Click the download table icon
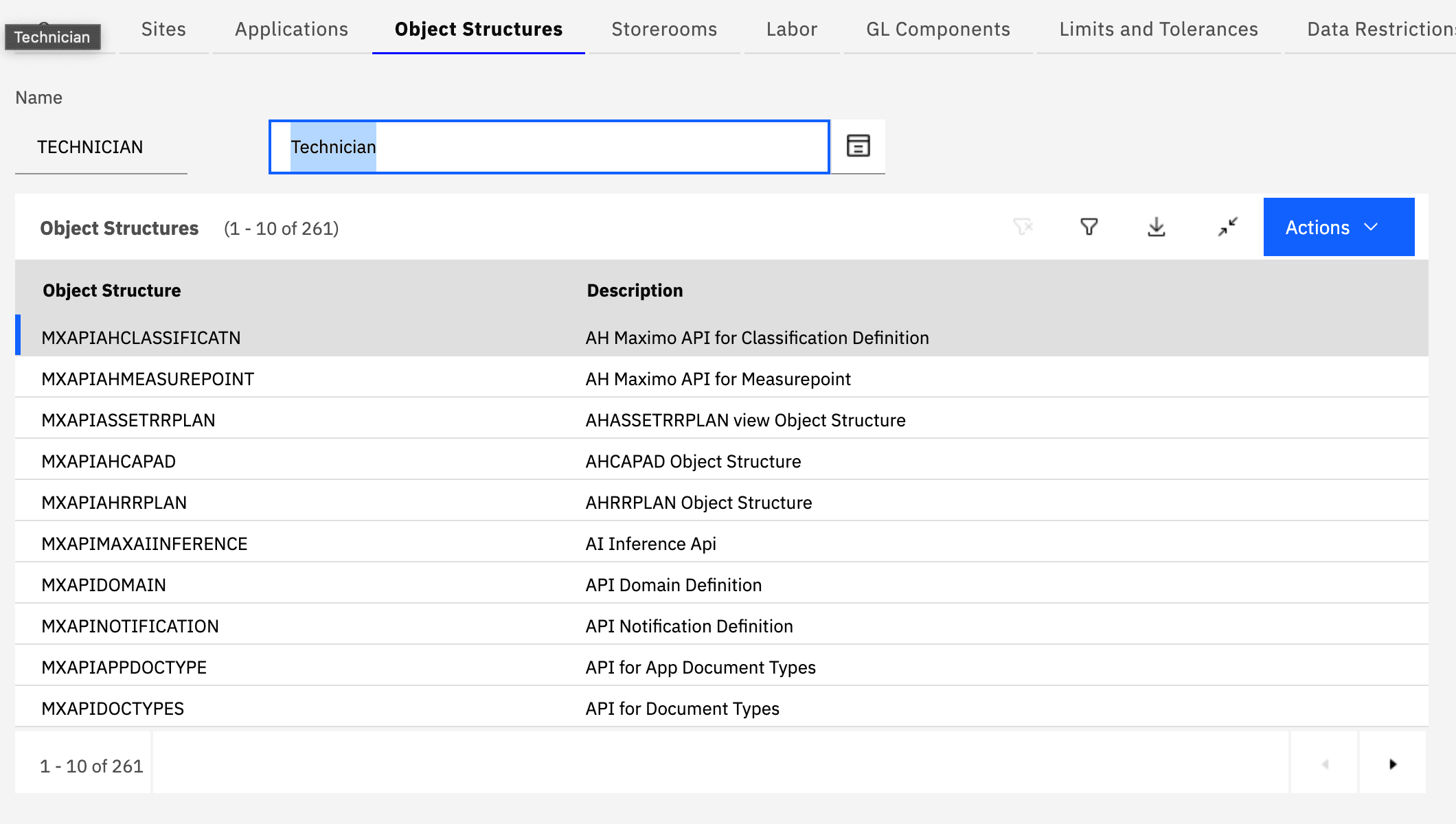The width and height of the screenshot is (1456, 824). (1157, 227)
